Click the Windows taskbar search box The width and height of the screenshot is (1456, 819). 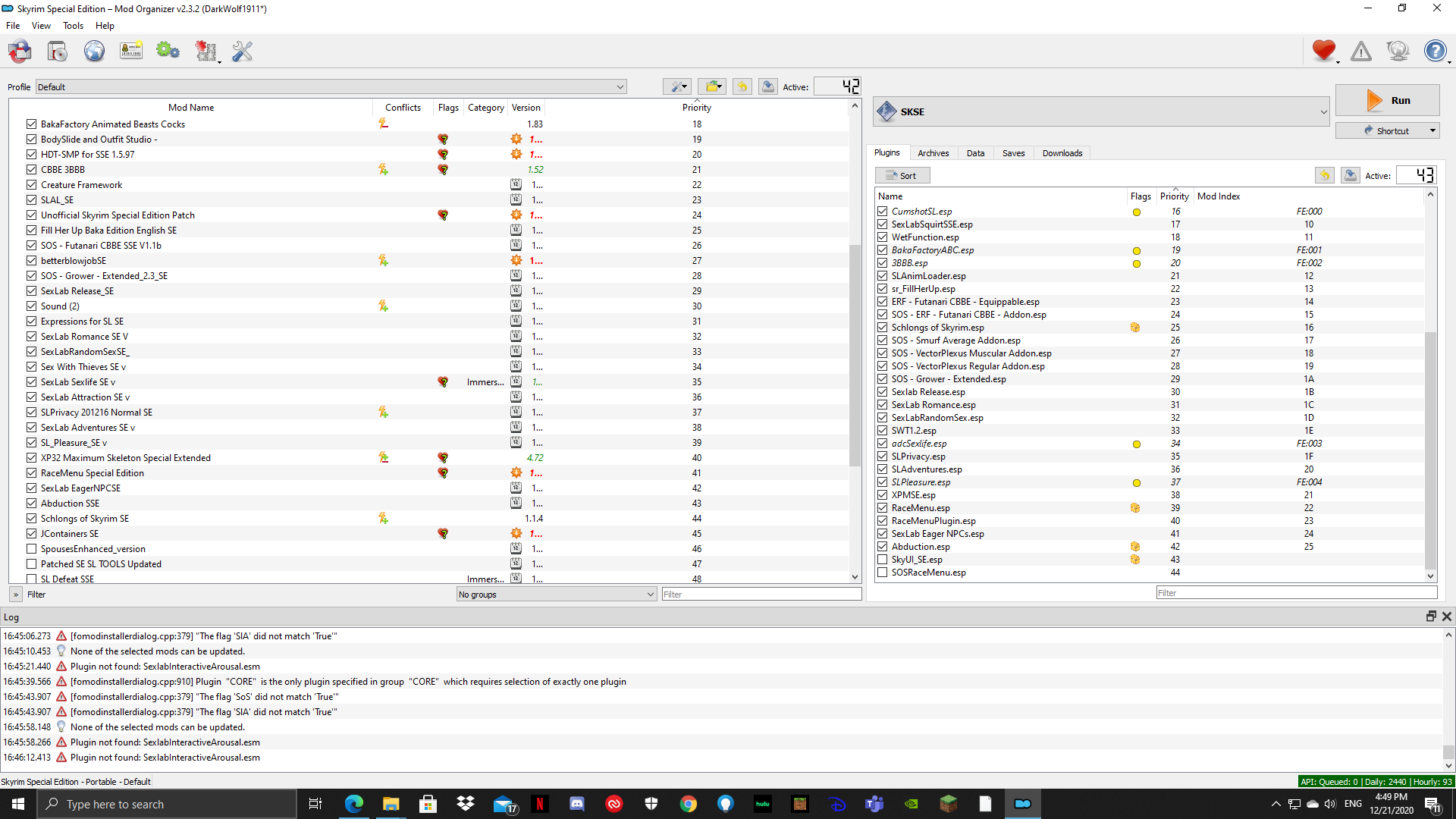tap(166, 804)
